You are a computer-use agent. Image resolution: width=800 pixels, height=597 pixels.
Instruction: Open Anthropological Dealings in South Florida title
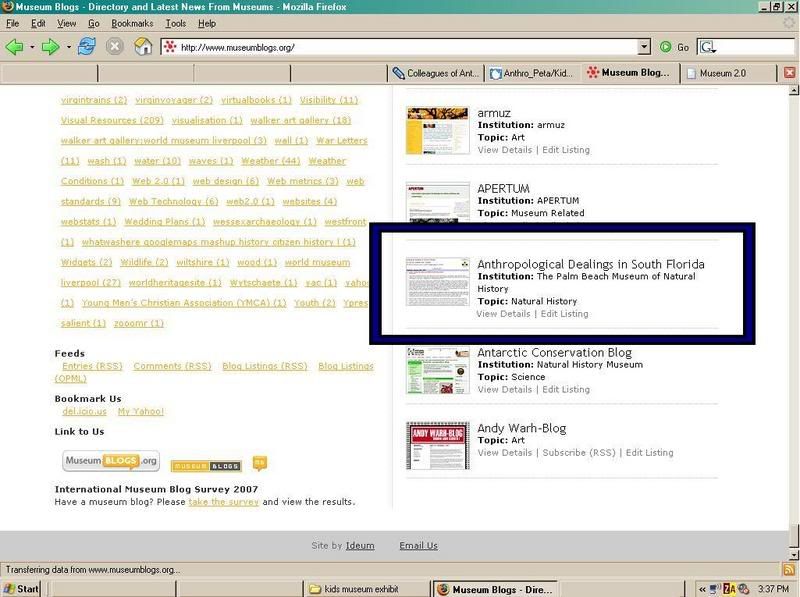point(591,264)
